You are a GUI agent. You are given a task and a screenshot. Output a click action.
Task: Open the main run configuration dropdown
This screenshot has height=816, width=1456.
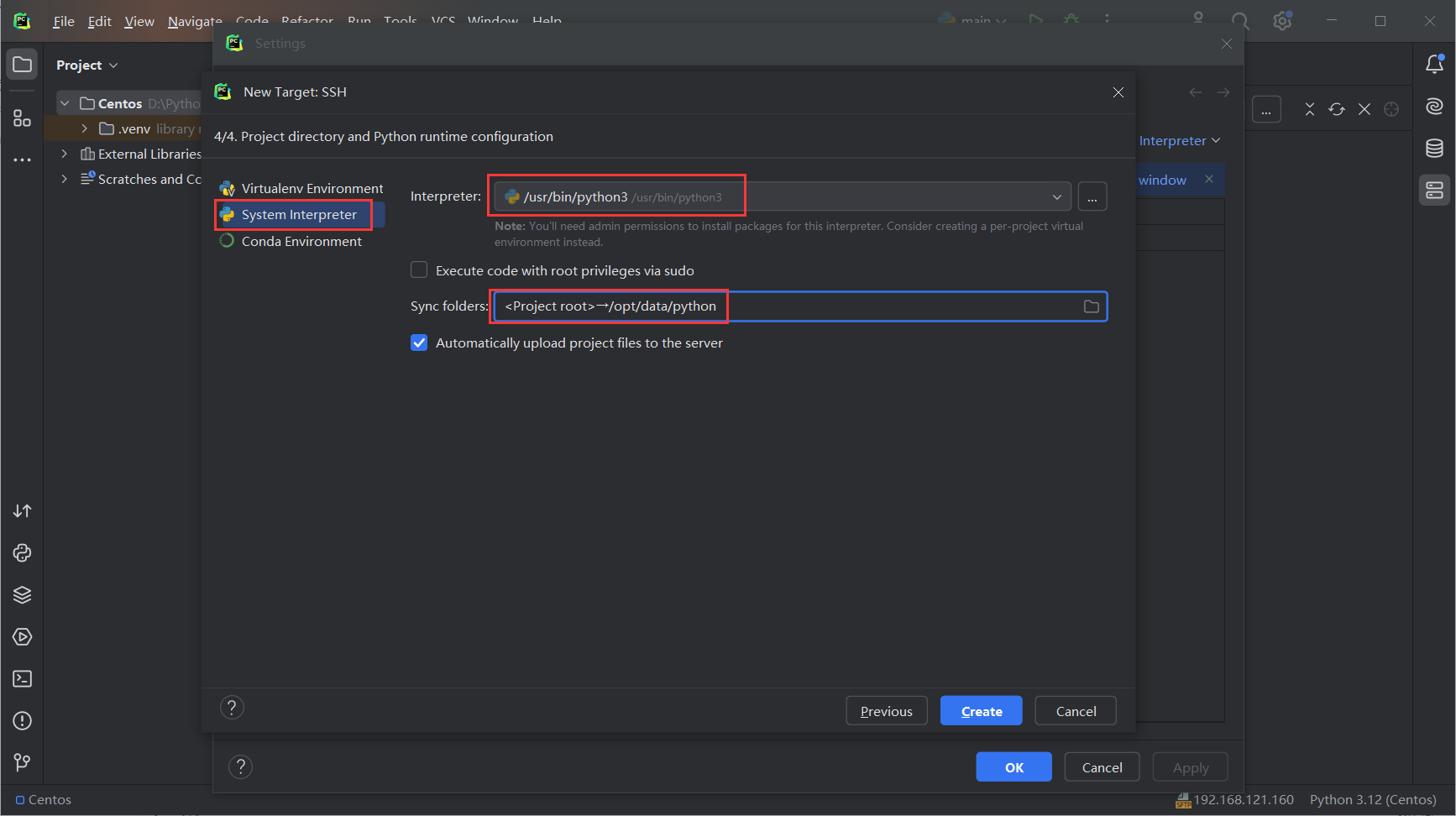pos(973,20)
